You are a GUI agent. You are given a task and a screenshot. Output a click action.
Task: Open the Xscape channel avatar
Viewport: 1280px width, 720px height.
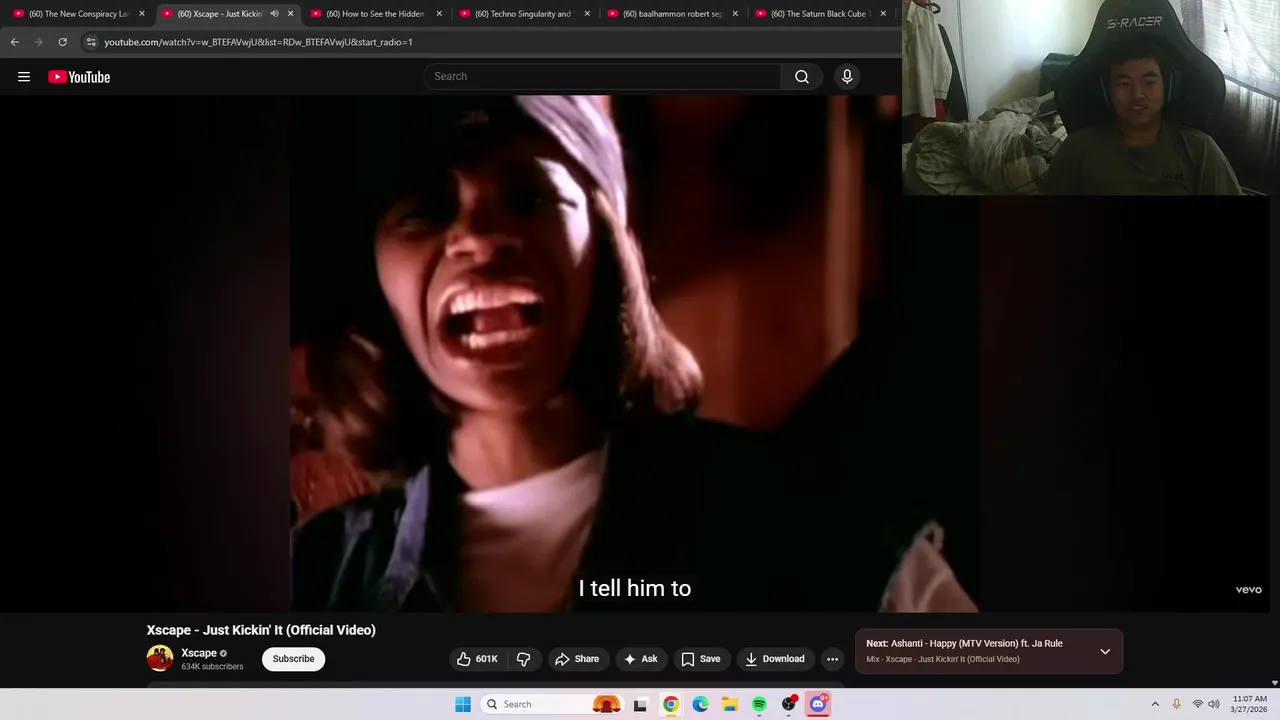[160, 658]
